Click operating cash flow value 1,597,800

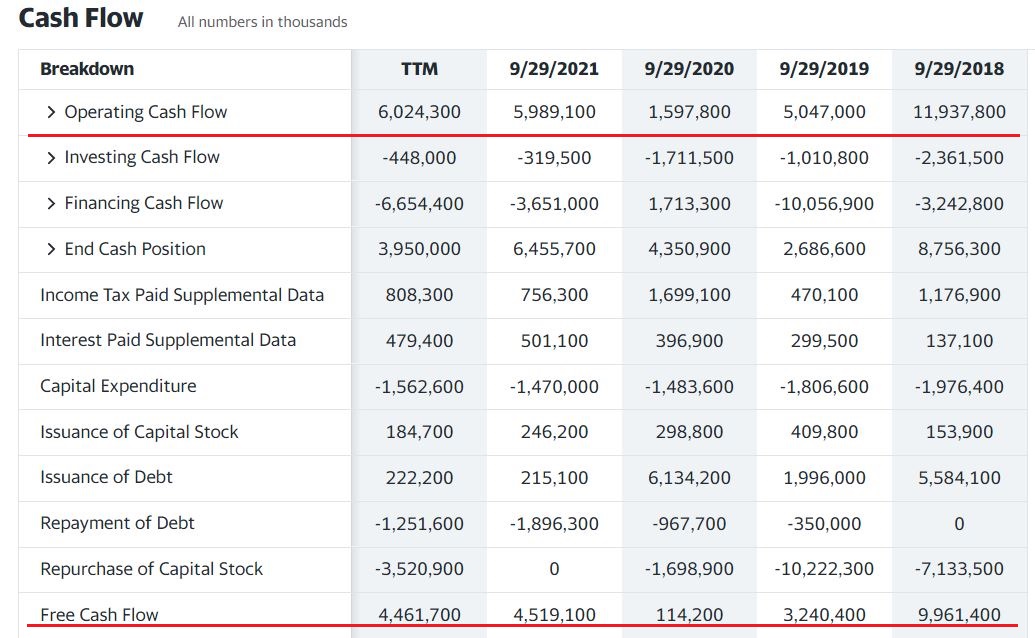(689, 112)
